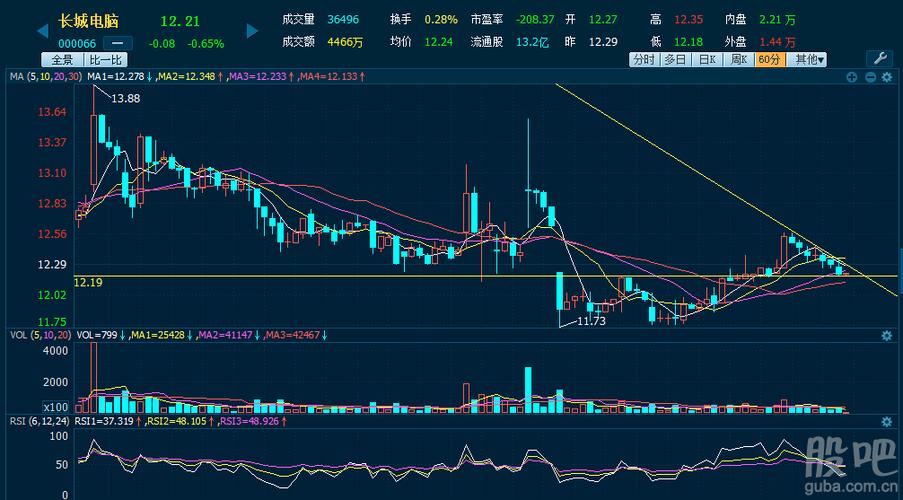Viewport: 903px width, 500px height.
Task: Zoom in the K-line chart with plus icon
Action: pyautogui.click(x=852, y=77)
